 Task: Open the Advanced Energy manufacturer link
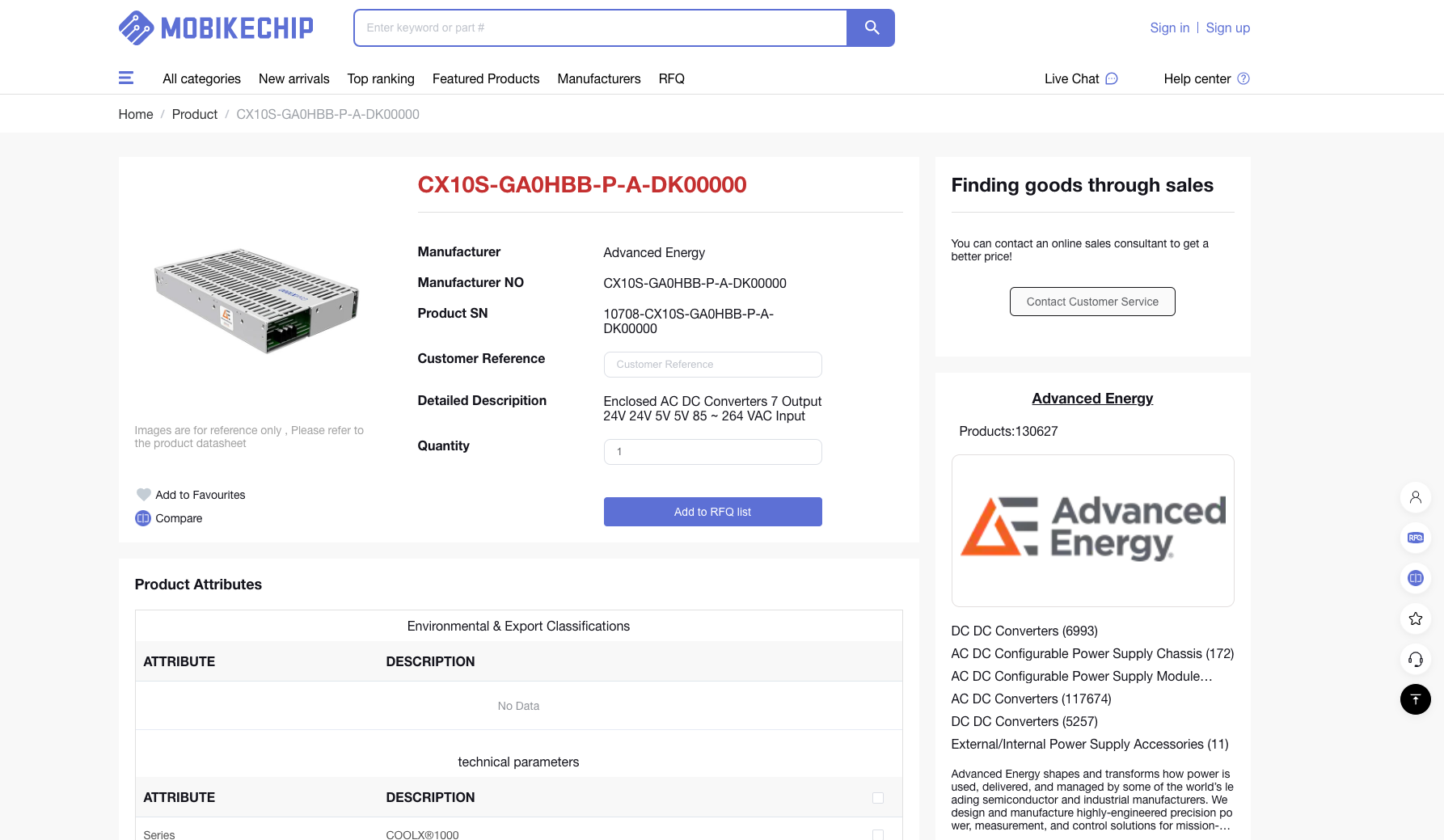(x=1092, y=399)
